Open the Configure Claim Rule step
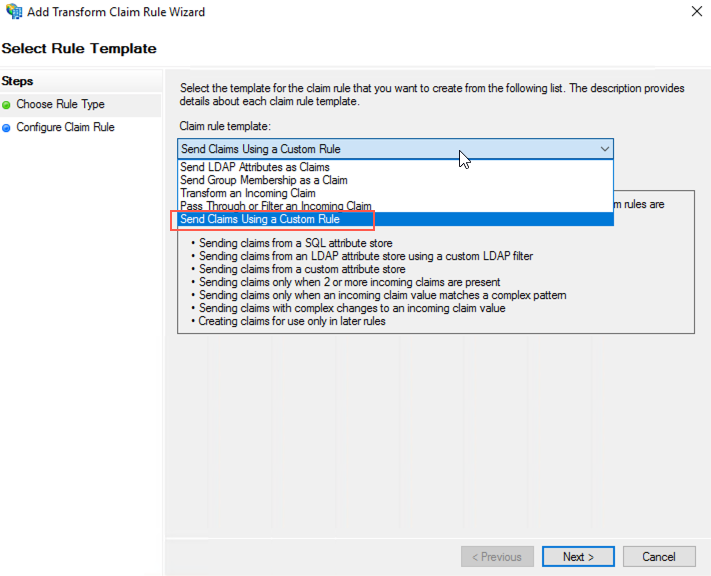The height and width of the screenshot is (576, 711). tap(65, 127)
